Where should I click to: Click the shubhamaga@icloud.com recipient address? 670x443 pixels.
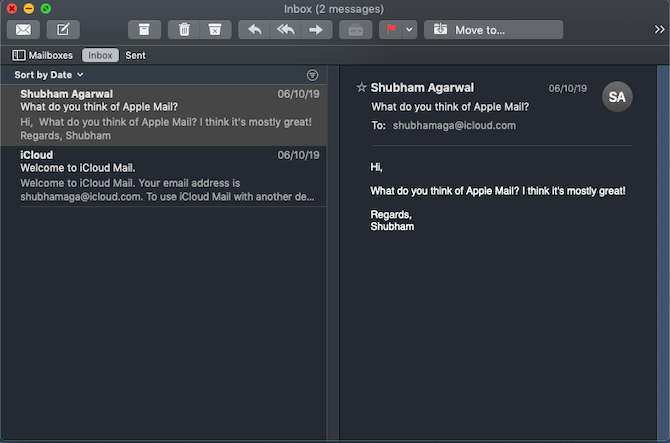pyautogui.click(x=454, y=125)
